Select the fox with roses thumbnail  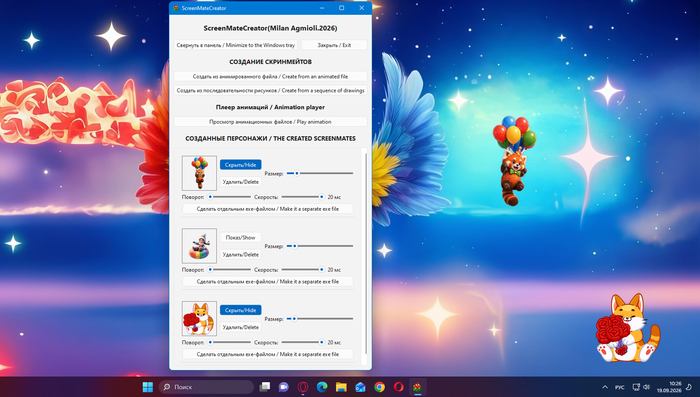(x=200, y=318)
